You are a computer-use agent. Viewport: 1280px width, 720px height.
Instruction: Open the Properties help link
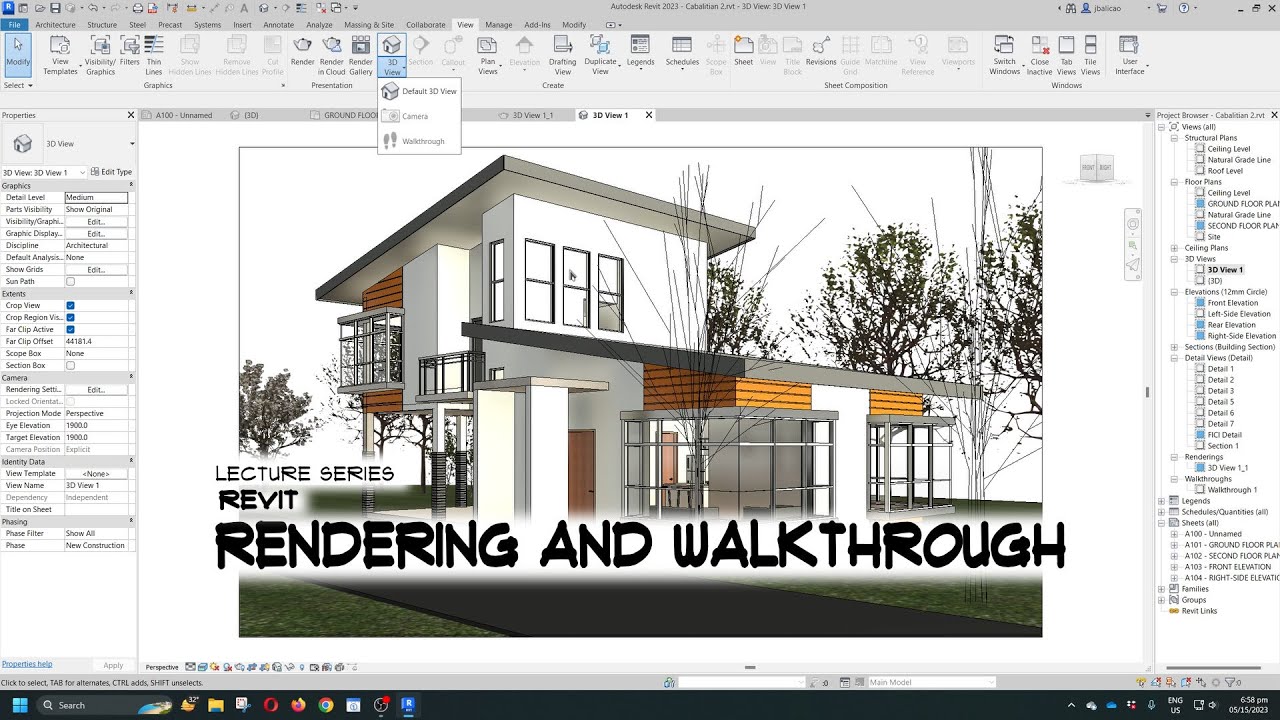[27, 664]
